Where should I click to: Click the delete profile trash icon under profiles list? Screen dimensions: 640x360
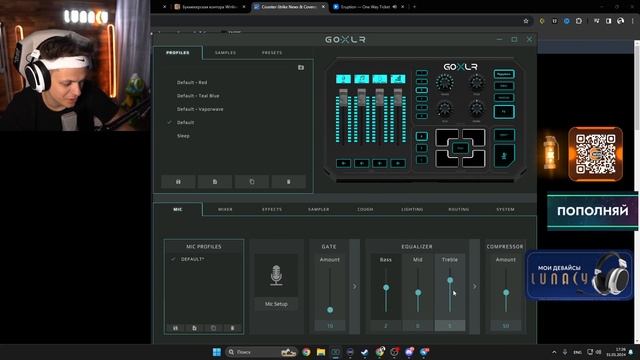coord(289,182)
